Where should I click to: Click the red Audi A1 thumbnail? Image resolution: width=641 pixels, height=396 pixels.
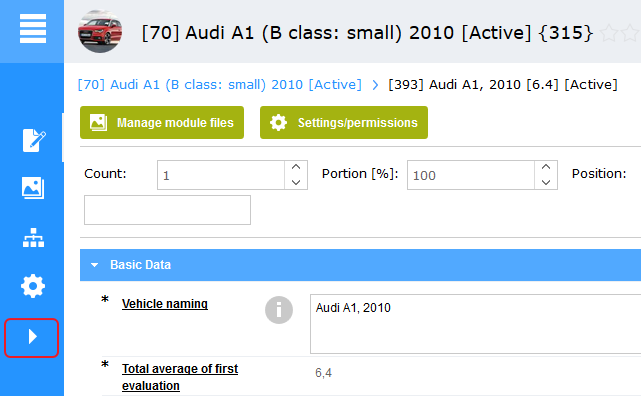pos(100,31)
